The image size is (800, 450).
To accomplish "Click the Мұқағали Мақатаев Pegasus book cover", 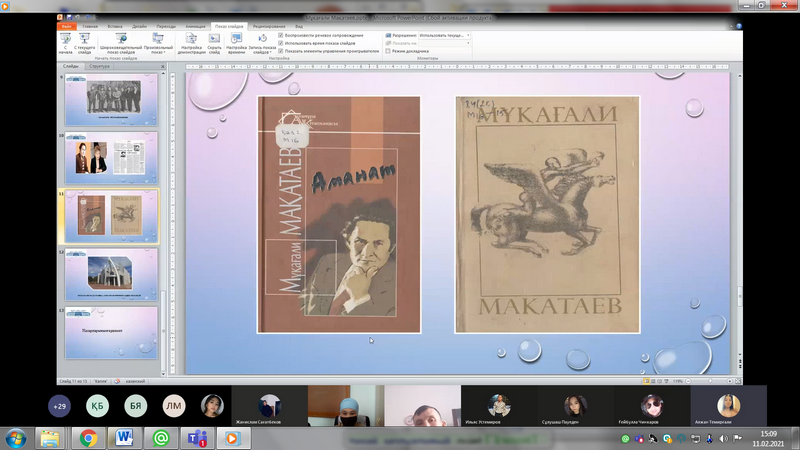I will [547, 214].
